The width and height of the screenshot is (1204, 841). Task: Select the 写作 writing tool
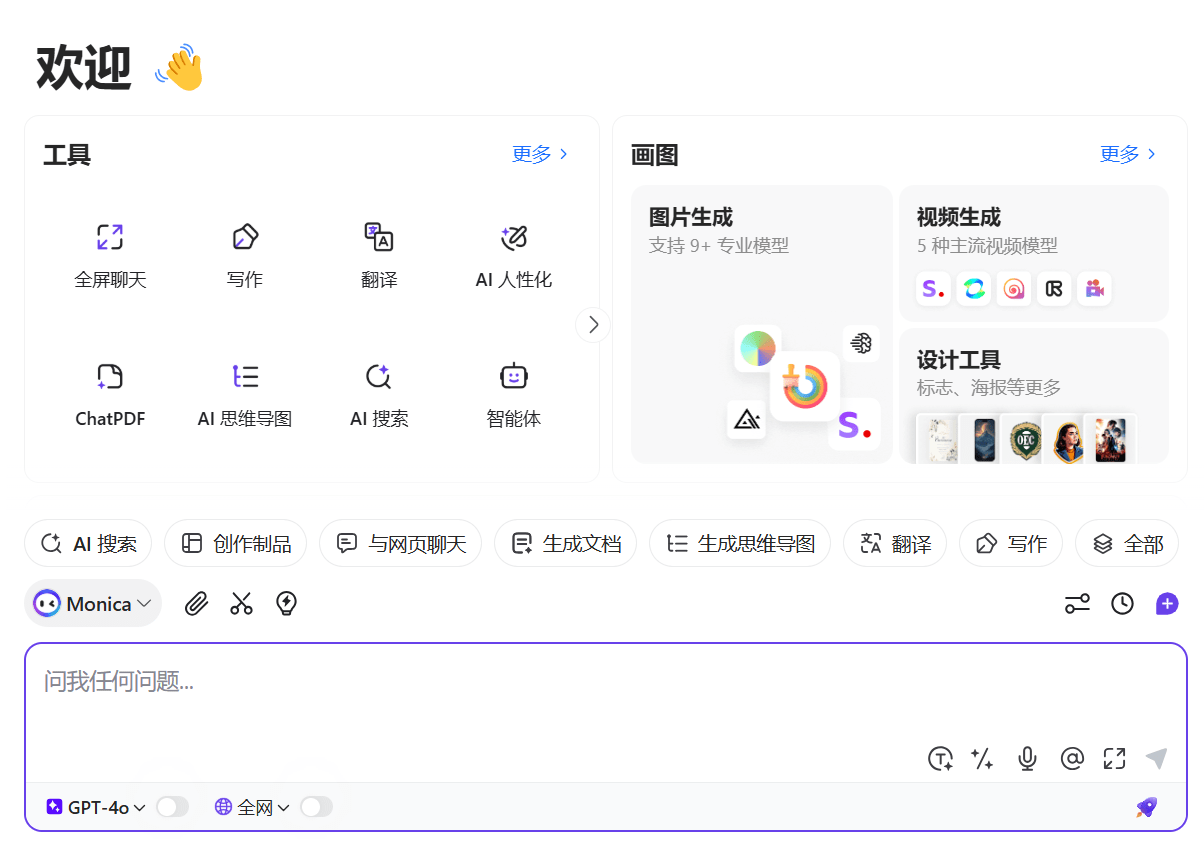coord(245,255)
